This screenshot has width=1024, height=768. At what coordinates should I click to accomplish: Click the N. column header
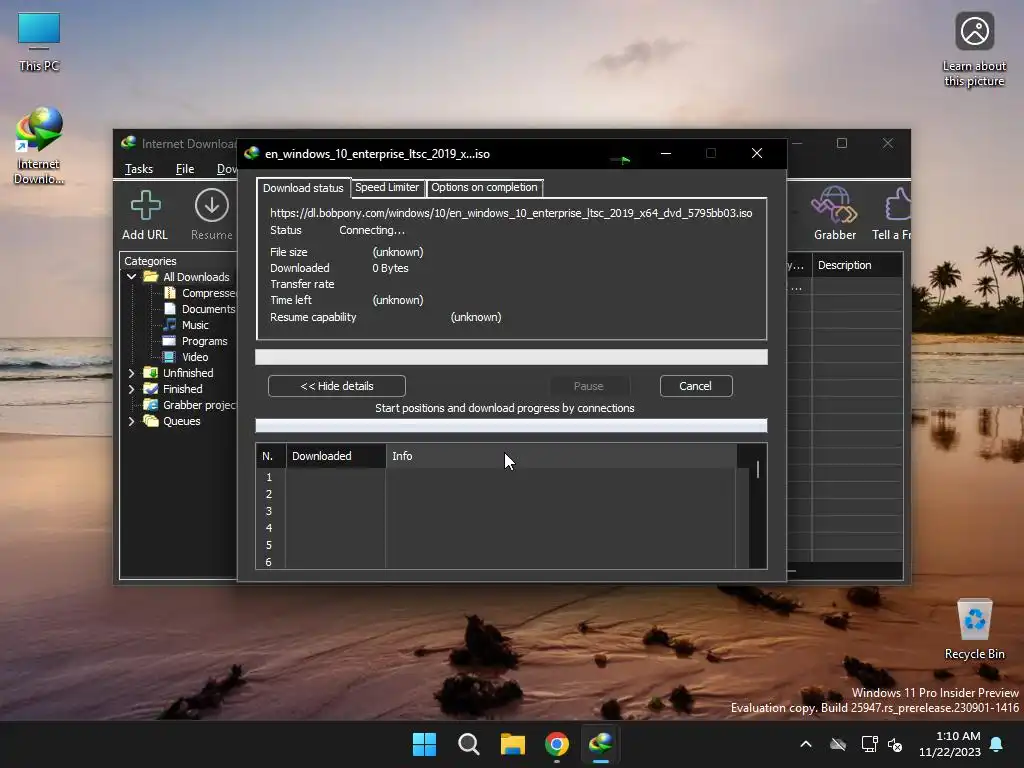[x=271, y=456]
